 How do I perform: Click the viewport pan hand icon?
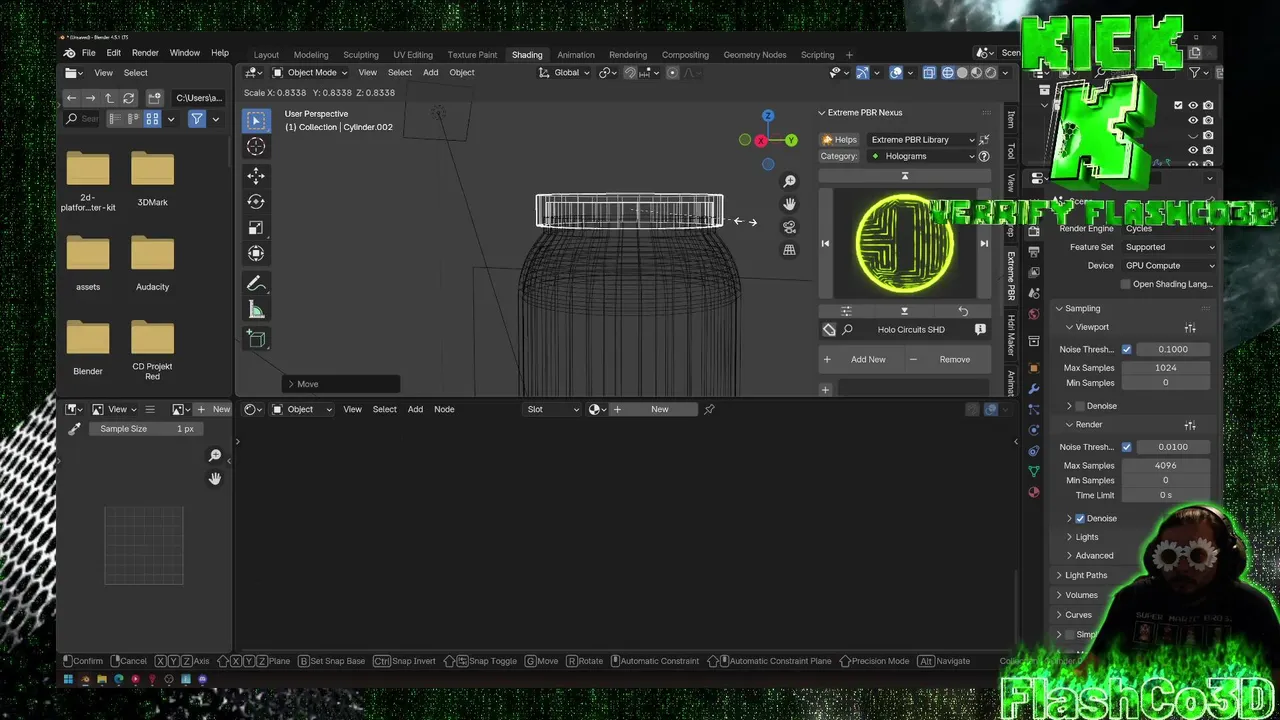(x=789, y=204)
